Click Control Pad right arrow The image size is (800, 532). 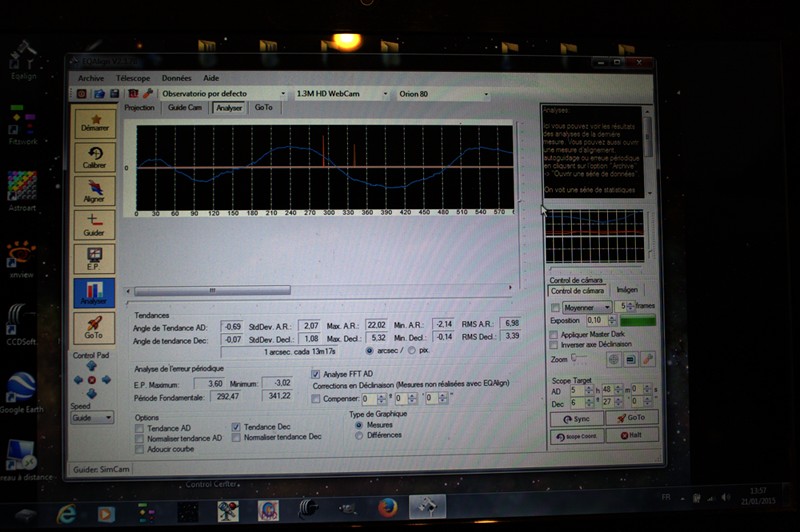106,379
